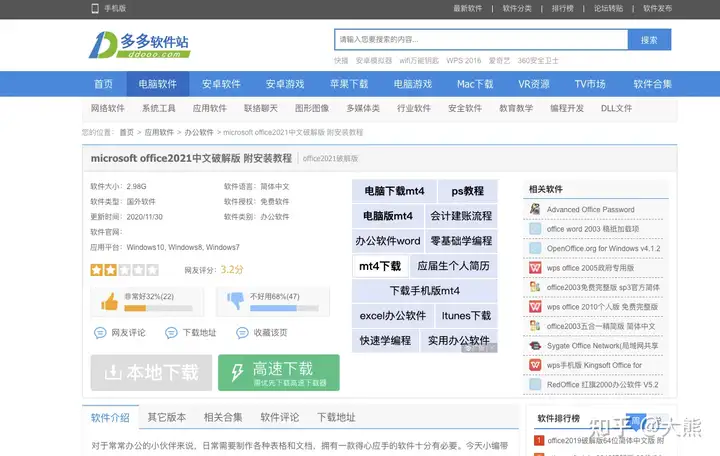Click the mobile phone icon in top bar
Image resolution: width=720 pixels, height=456 pixels.
(x=95, y=8)
